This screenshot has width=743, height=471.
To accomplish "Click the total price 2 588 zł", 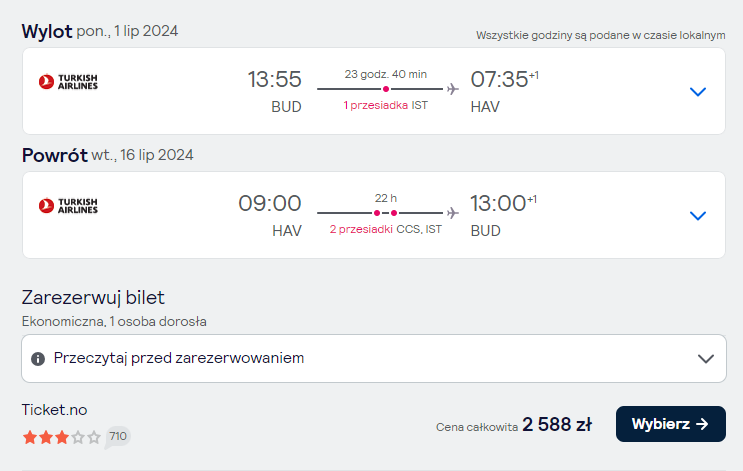I will tap(557, 425).
